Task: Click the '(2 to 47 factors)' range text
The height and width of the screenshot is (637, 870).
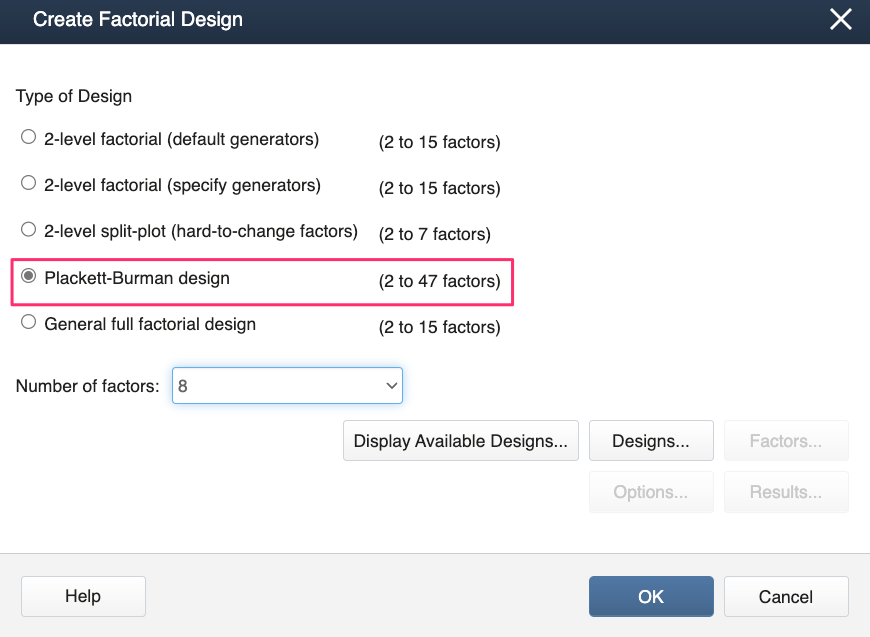Action: point(439,282)
